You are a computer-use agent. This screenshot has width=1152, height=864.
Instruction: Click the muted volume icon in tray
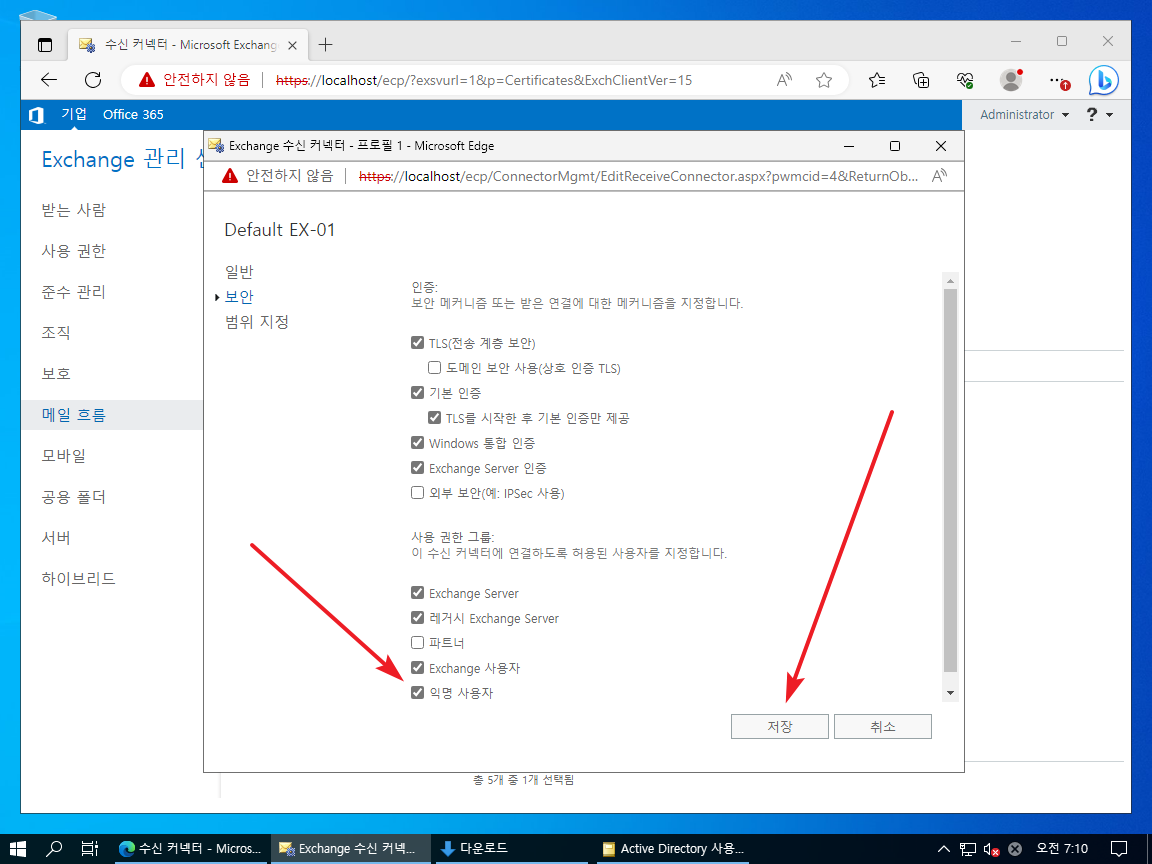point(991,849)
